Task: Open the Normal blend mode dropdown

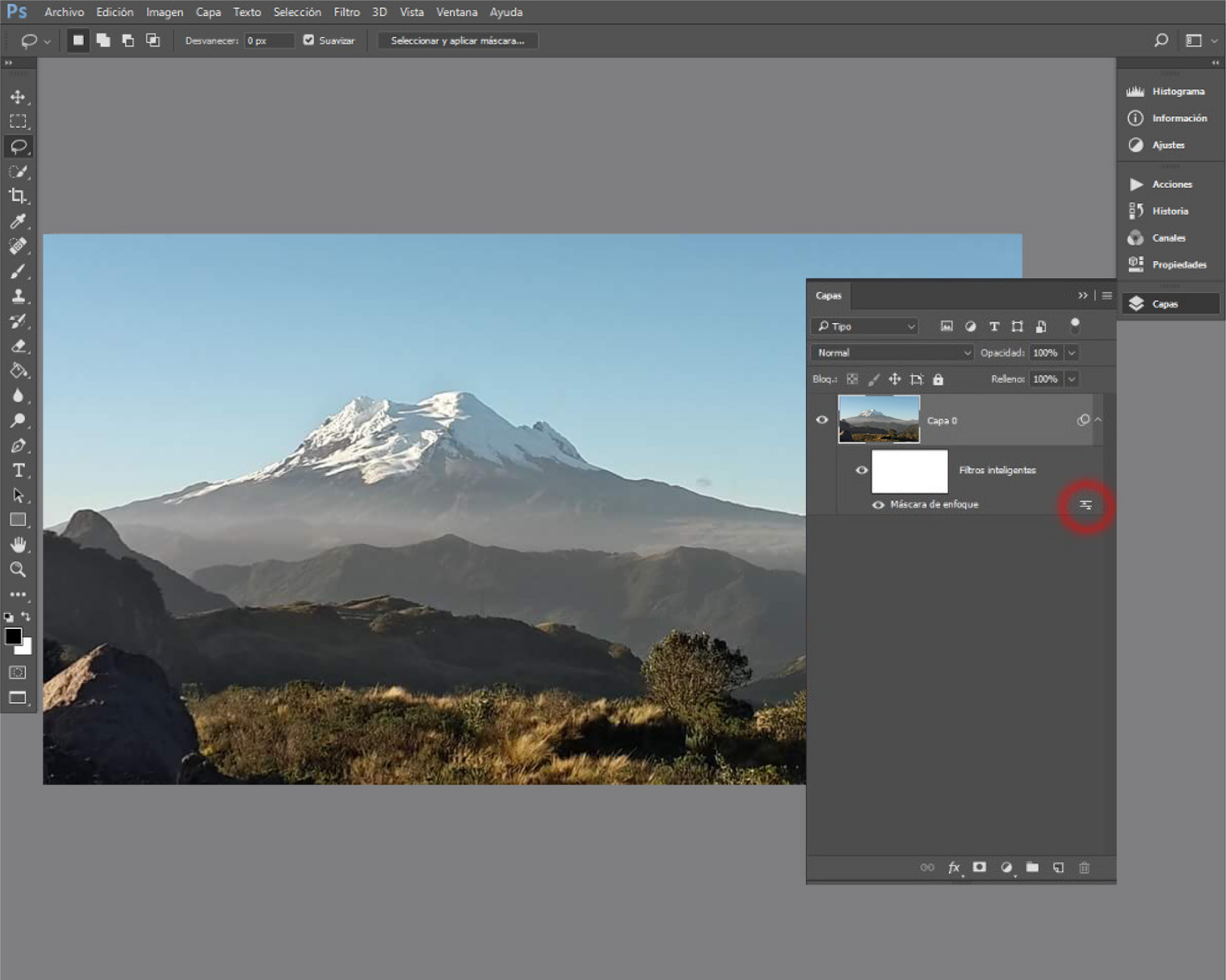Action: 893,352
